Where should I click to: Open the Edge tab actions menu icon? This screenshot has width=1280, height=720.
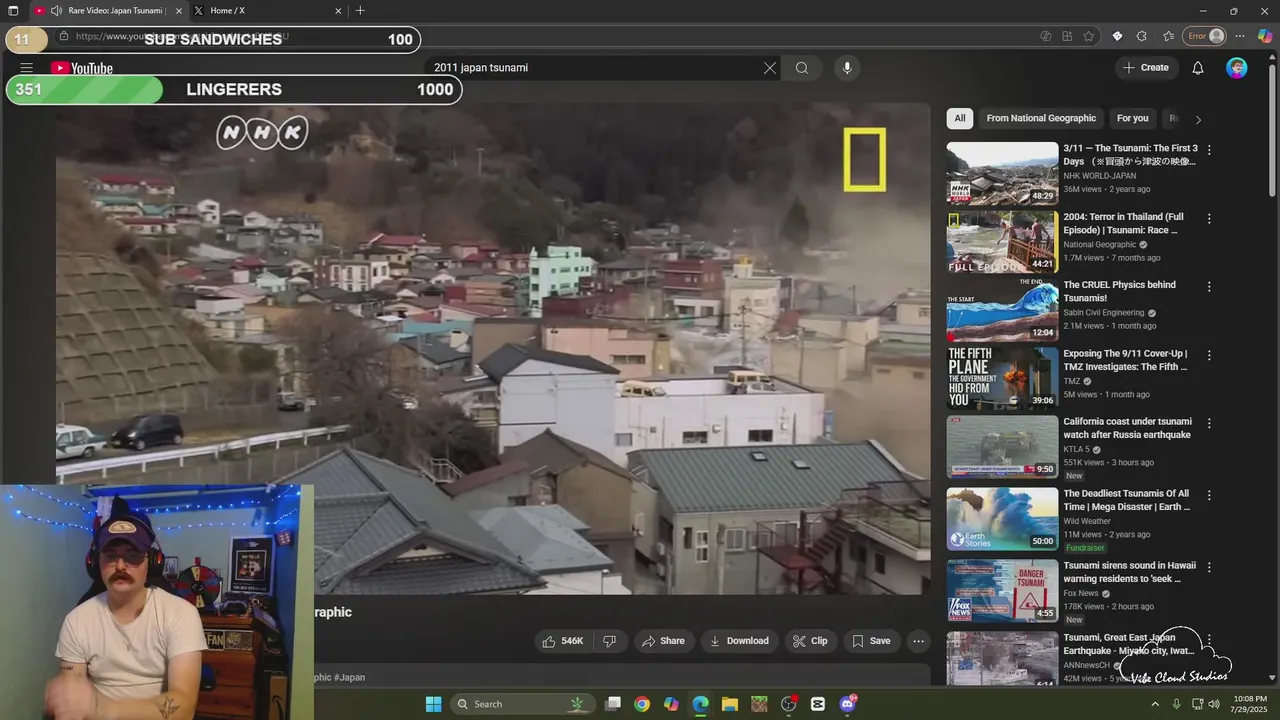(x=13, y=11)
